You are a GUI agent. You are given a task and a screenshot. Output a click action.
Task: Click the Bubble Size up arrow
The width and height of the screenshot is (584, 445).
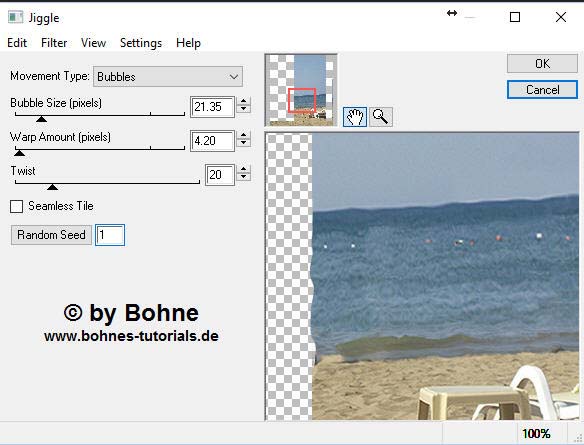[x=244, y=101]
